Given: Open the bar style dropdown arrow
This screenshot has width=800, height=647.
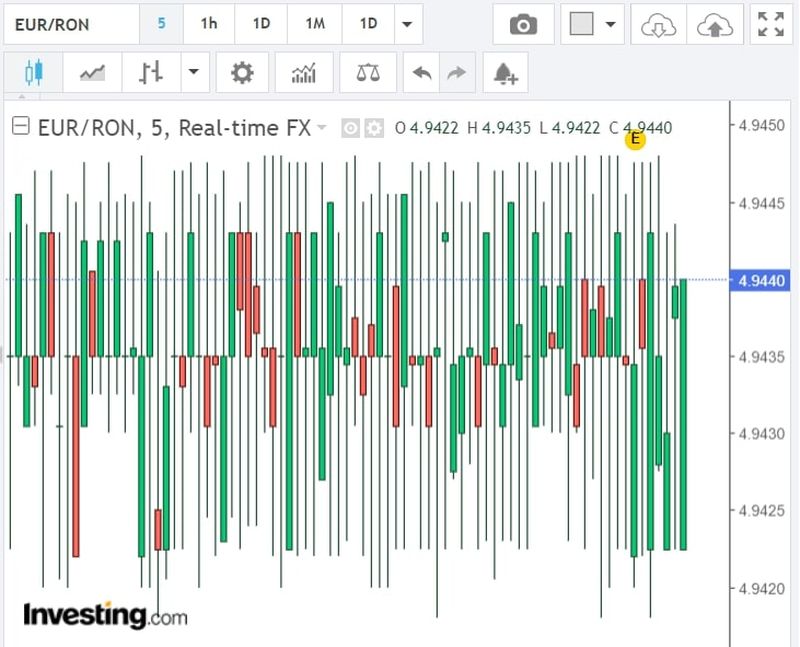Looking at the screenshot, I should click(192, 73).
